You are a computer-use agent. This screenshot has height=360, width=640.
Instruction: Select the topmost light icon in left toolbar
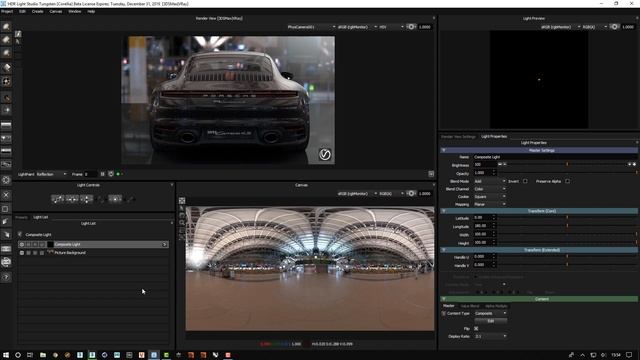point(6,27)
